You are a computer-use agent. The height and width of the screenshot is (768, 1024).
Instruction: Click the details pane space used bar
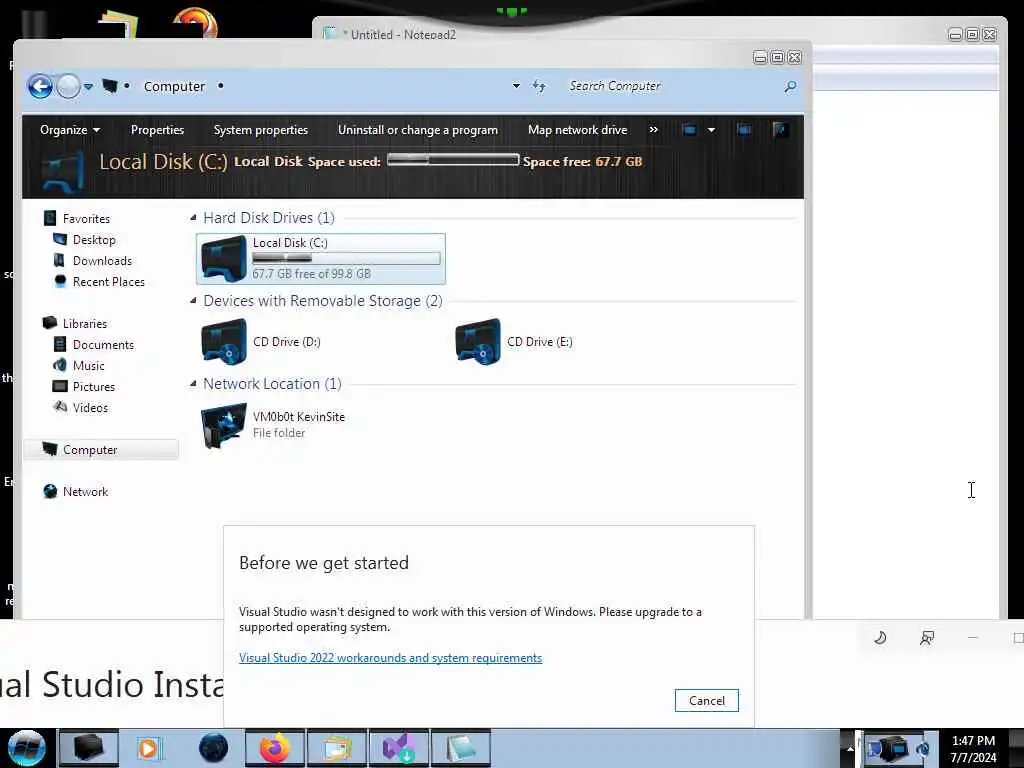[453, 160]
